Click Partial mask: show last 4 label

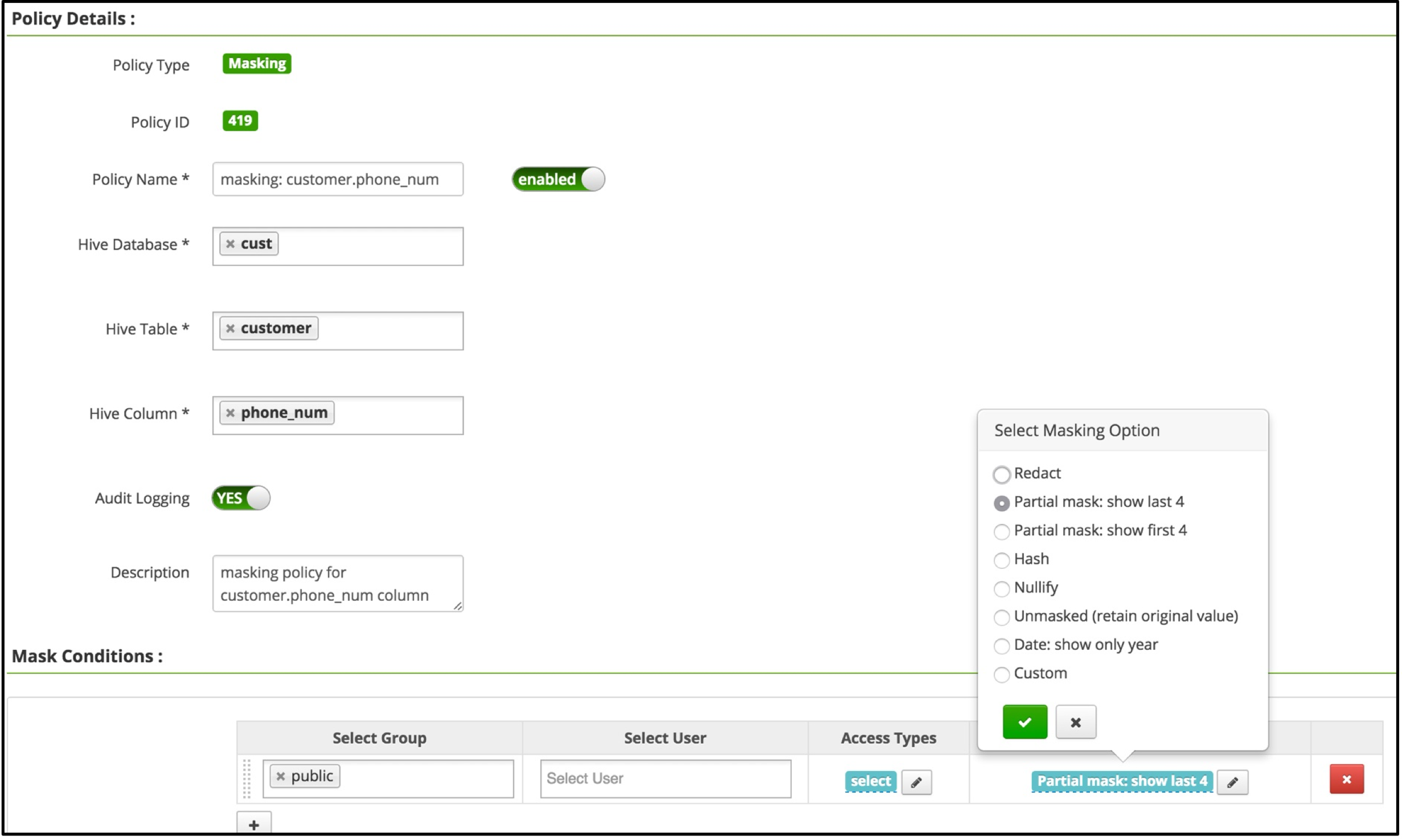click(1122, 781)
